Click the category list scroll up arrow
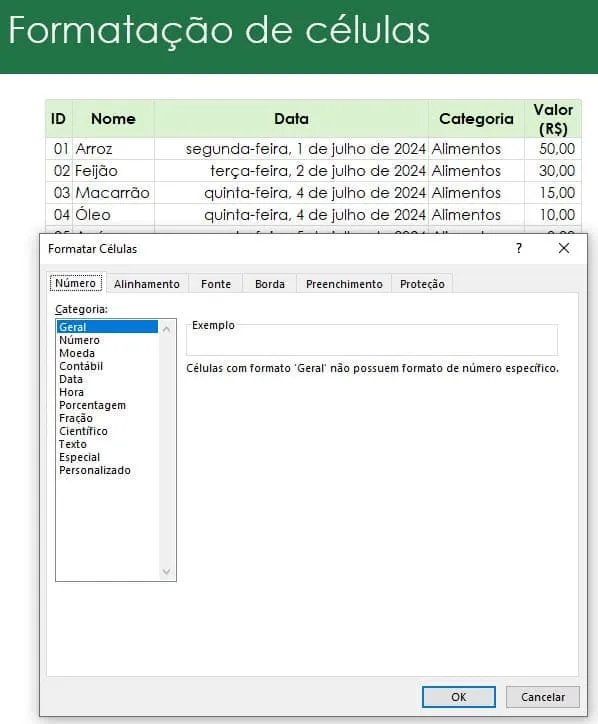Screen dimensions: 598x724 coord(167,329)
